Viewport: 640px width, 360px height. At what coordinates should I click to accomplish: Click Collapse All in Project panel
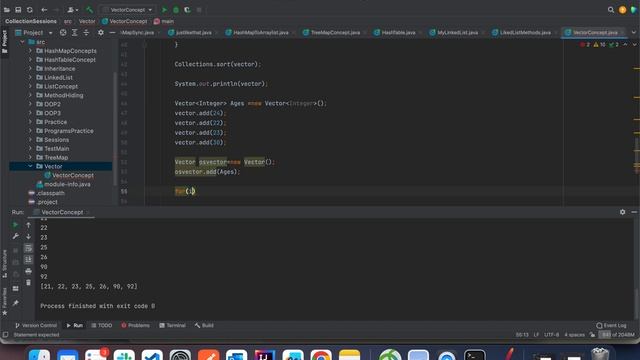pyautogui.click(x=86, y=33)
